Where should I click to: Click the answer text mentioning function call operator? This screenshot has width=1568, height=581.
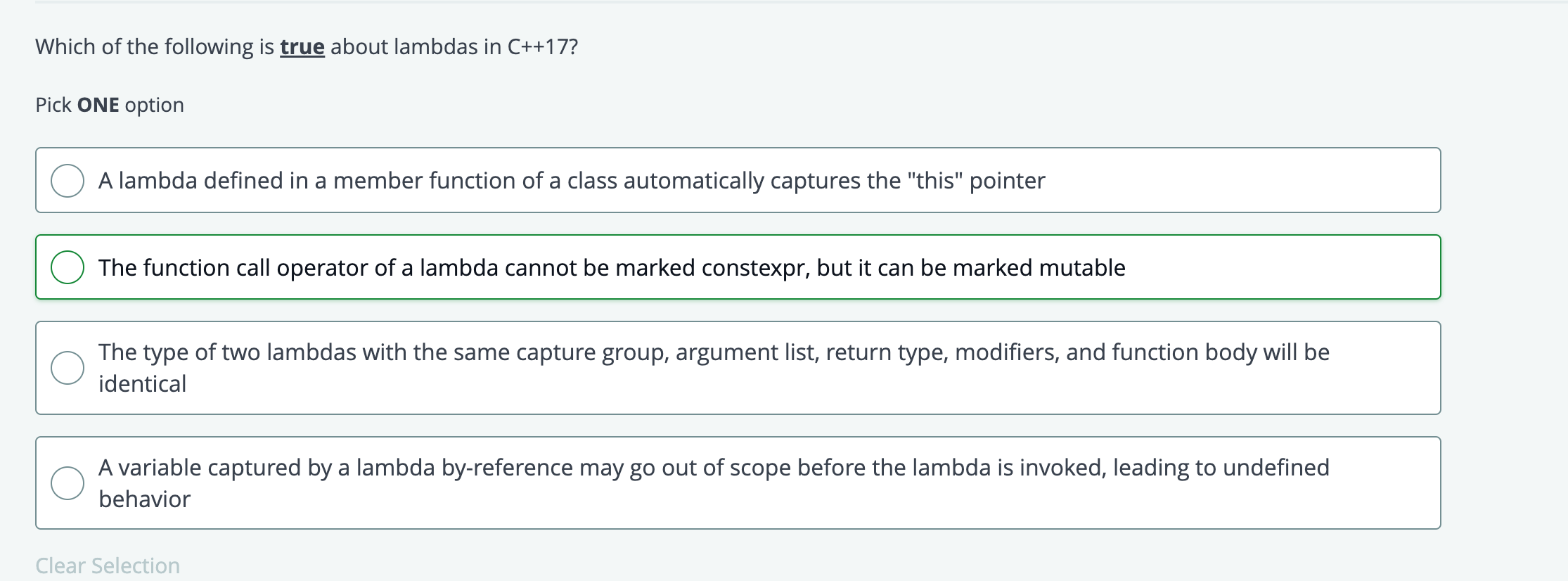[x=612, y=267]
